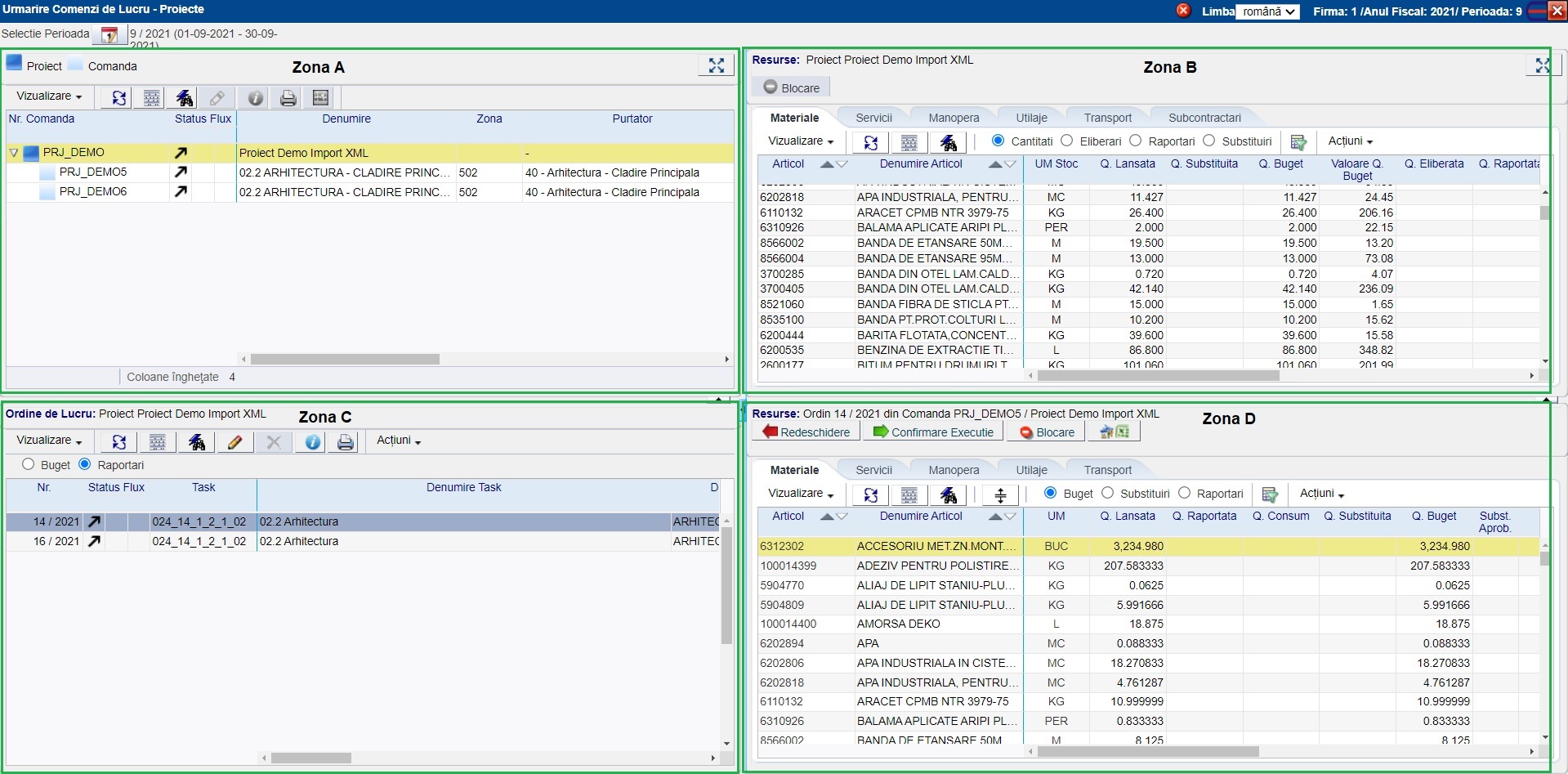Select work order row 16 / 2021
This screenshot has width=1568, height=774.
click(364, 541)
